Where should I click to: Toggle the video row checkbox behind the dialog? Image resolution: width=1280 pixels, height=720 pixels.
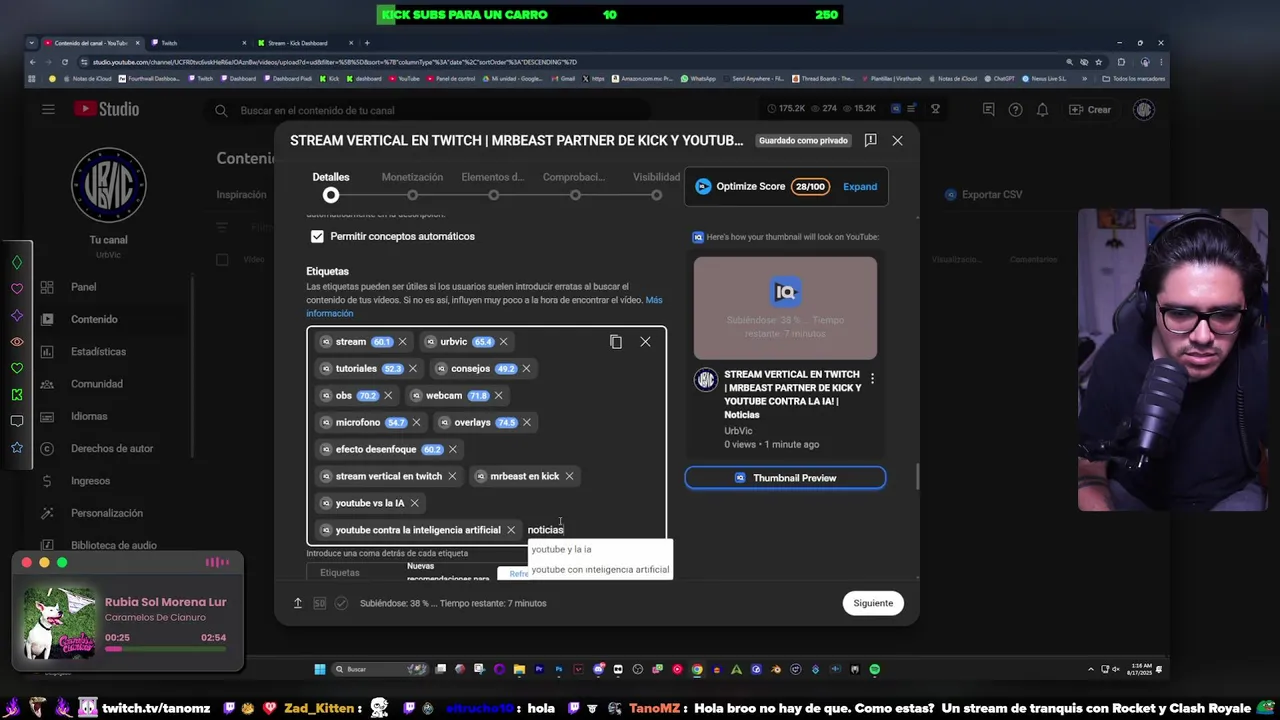coord(222,260)
